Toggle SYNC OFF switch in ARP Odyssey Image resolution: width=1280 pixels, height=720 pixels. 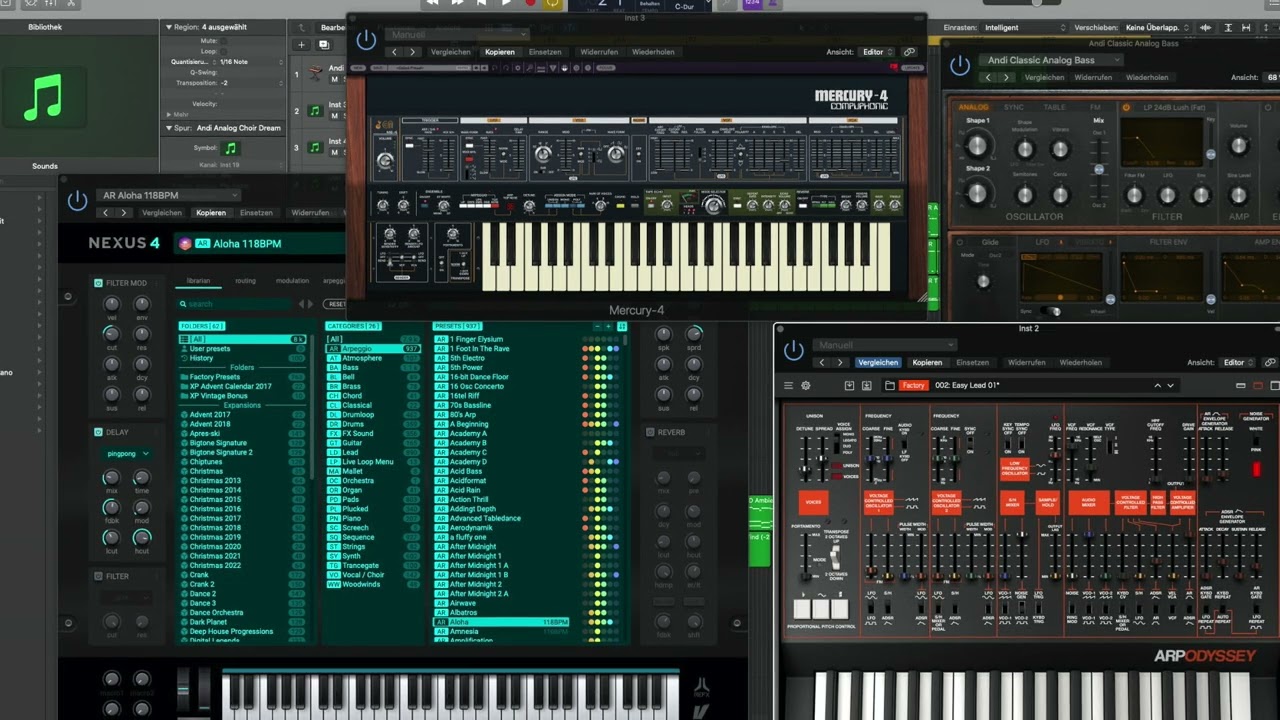pyautogui.click(x=970, y=443)
